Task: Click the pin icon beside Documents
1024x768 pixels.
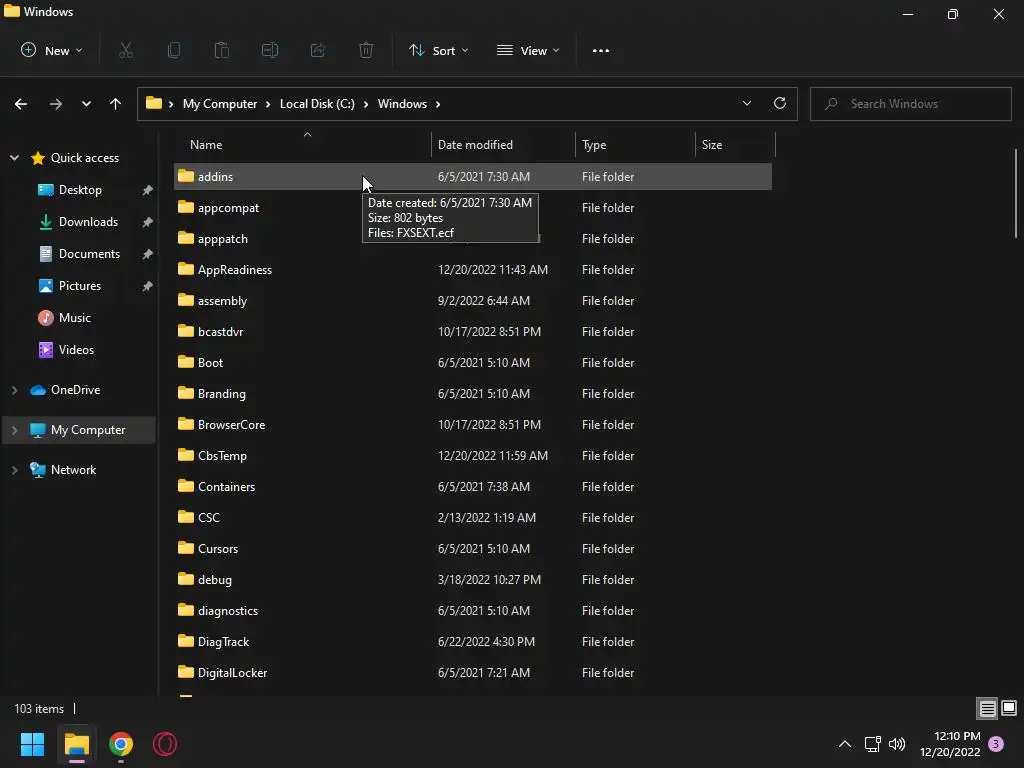Action: pos(148,254)
